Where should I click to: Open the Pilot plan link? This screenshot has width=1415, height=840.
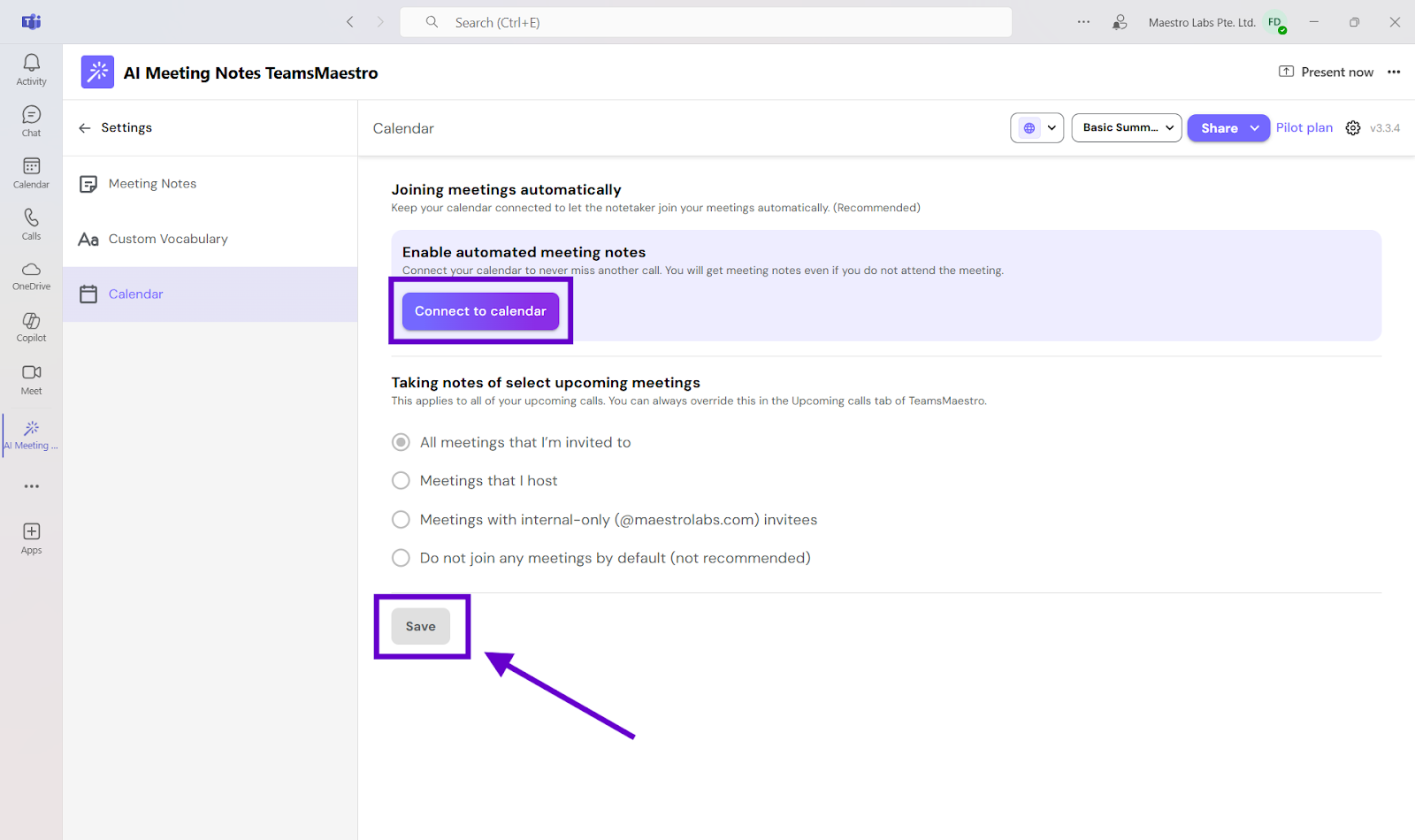pos(1304,127)
